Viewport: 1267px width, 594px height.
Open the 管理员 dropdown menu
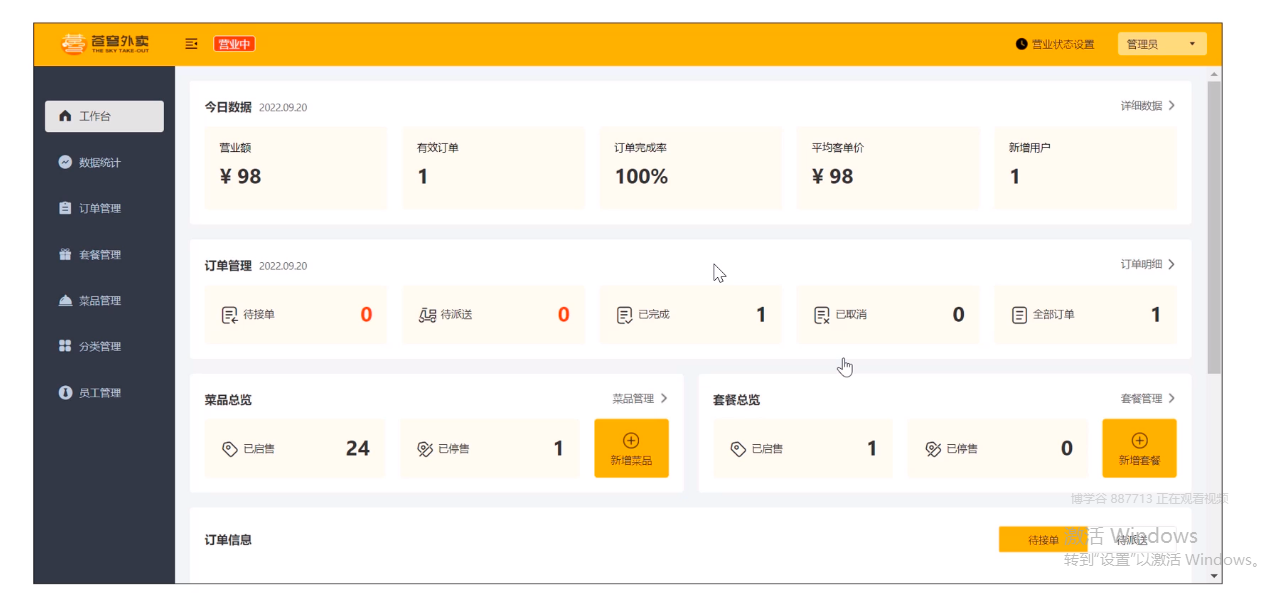(1161, 44)
